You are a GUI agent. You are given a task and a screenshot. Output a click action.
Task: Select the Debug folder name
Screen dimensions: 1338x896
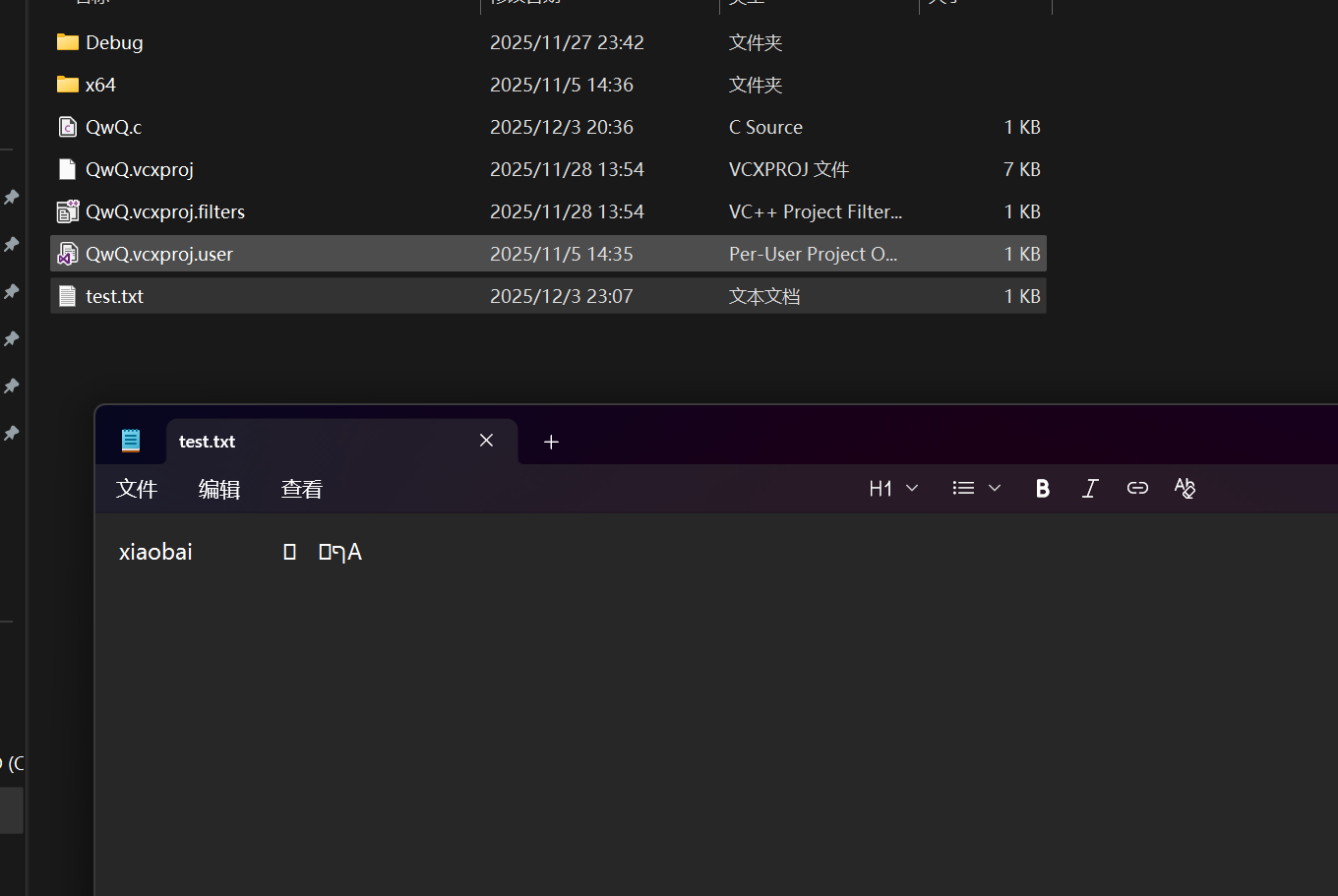click(x=114, y=42)
